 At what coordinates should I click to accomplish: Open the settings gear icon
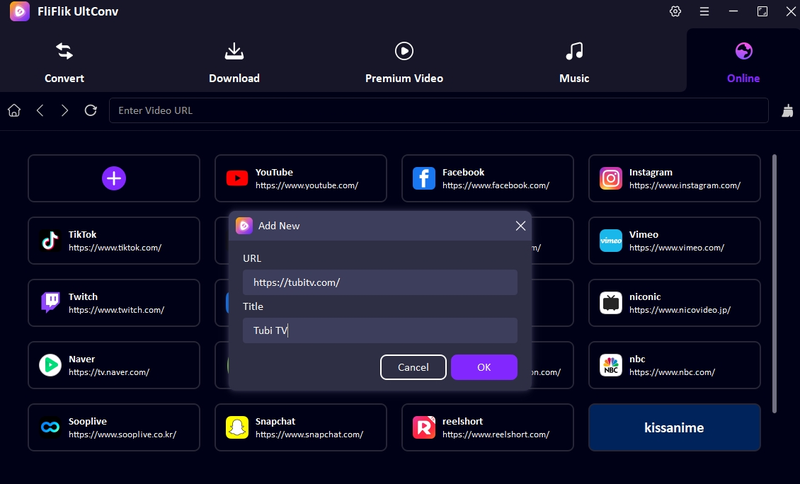coord(675,11)
